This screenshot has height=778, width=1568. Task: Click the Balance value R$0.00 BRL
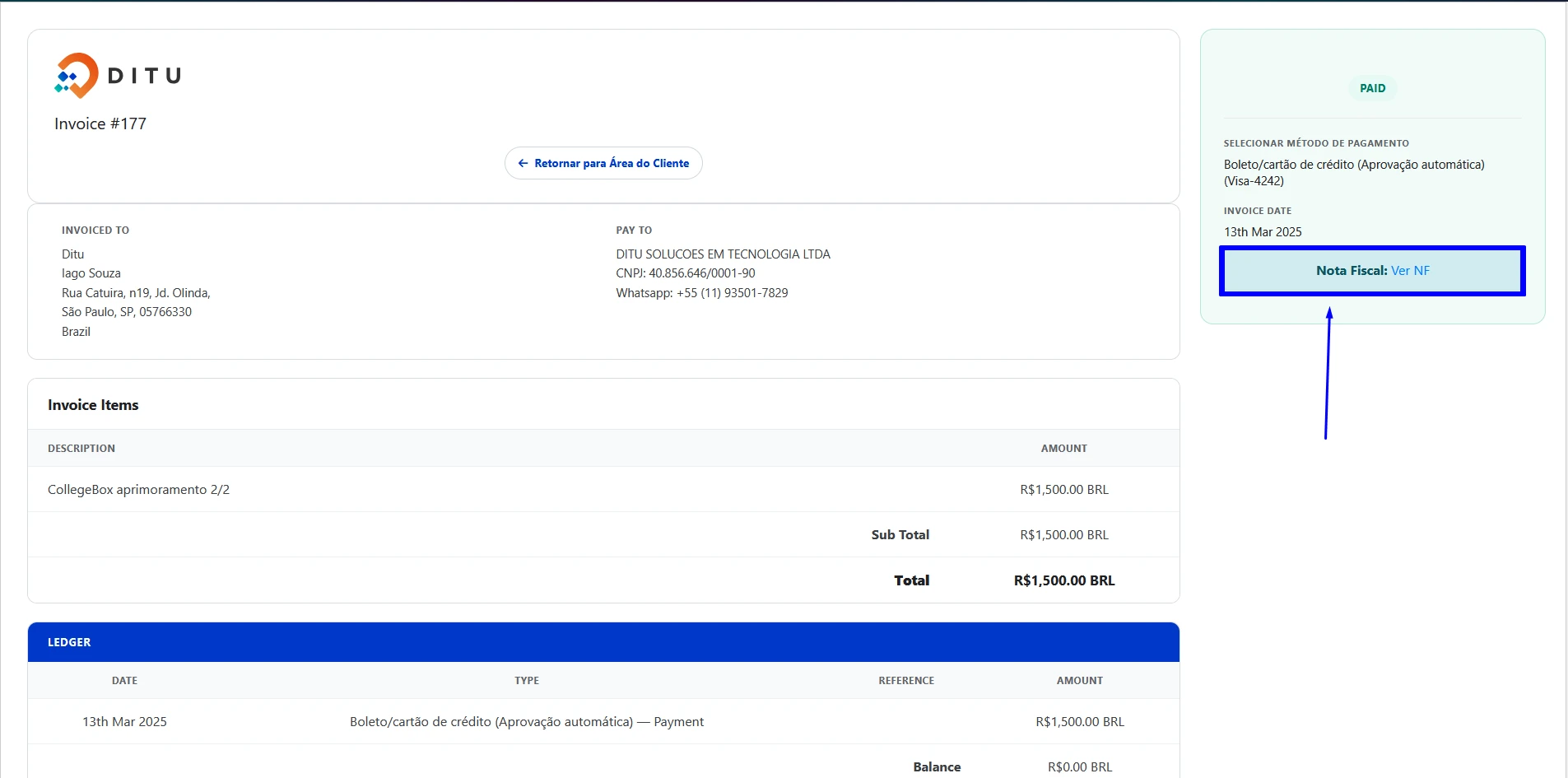click(x=1080, y=767)
